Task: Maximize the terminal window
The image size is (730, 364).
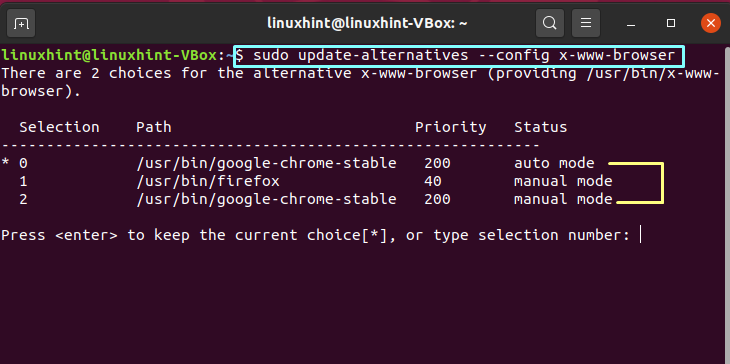Action: click(671, 23)
